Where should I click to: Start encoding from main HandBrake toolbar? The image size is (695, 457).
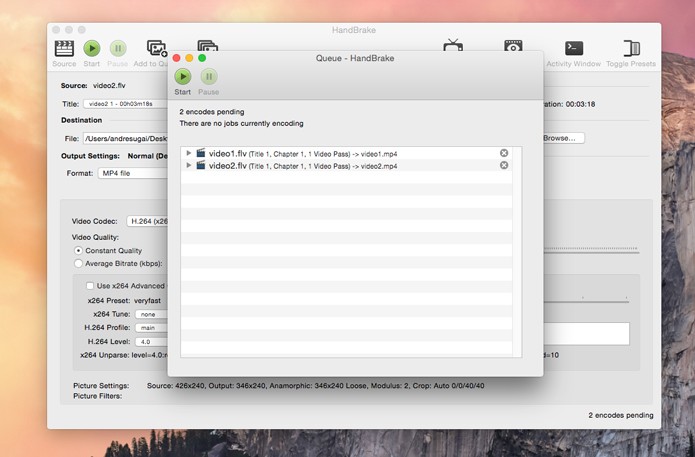[x=92, y=48]
